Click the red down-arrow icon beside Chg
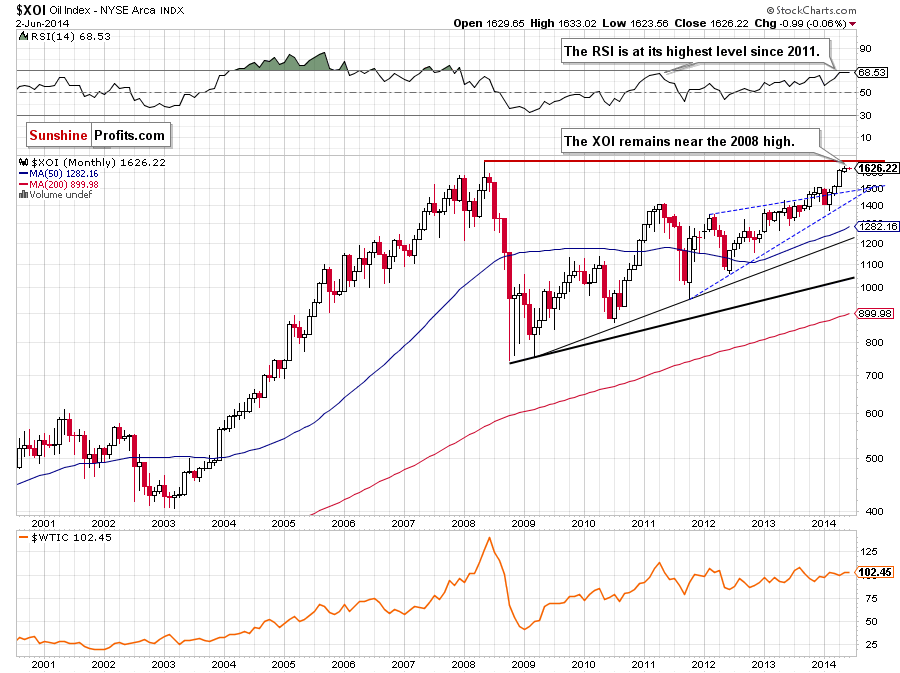The image size is (900, 673). point(852,24)
